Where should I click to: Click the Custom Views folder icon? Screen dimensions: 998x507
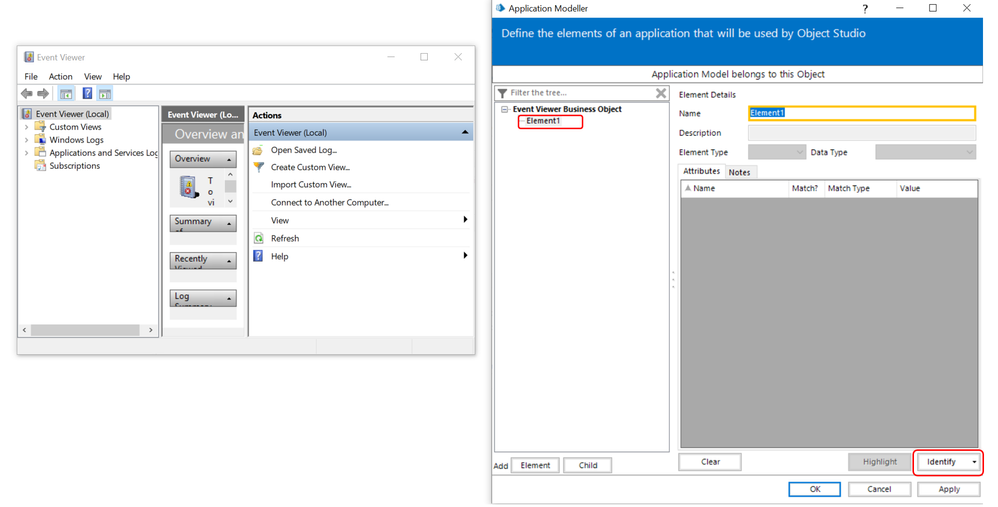click(x=40, y=126)
